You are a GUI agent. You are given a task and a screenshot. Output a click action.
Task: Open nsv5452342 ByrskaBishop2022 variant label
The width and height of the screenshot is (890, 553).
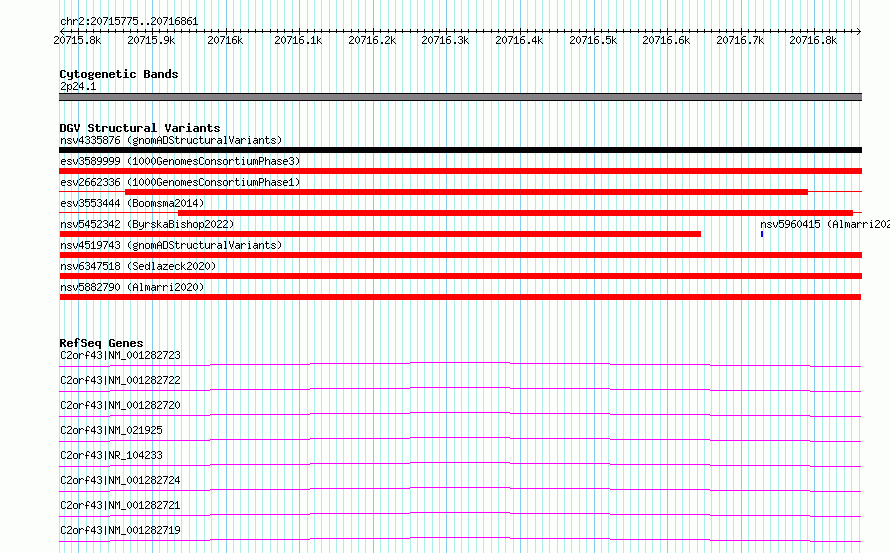coord(147,224)
